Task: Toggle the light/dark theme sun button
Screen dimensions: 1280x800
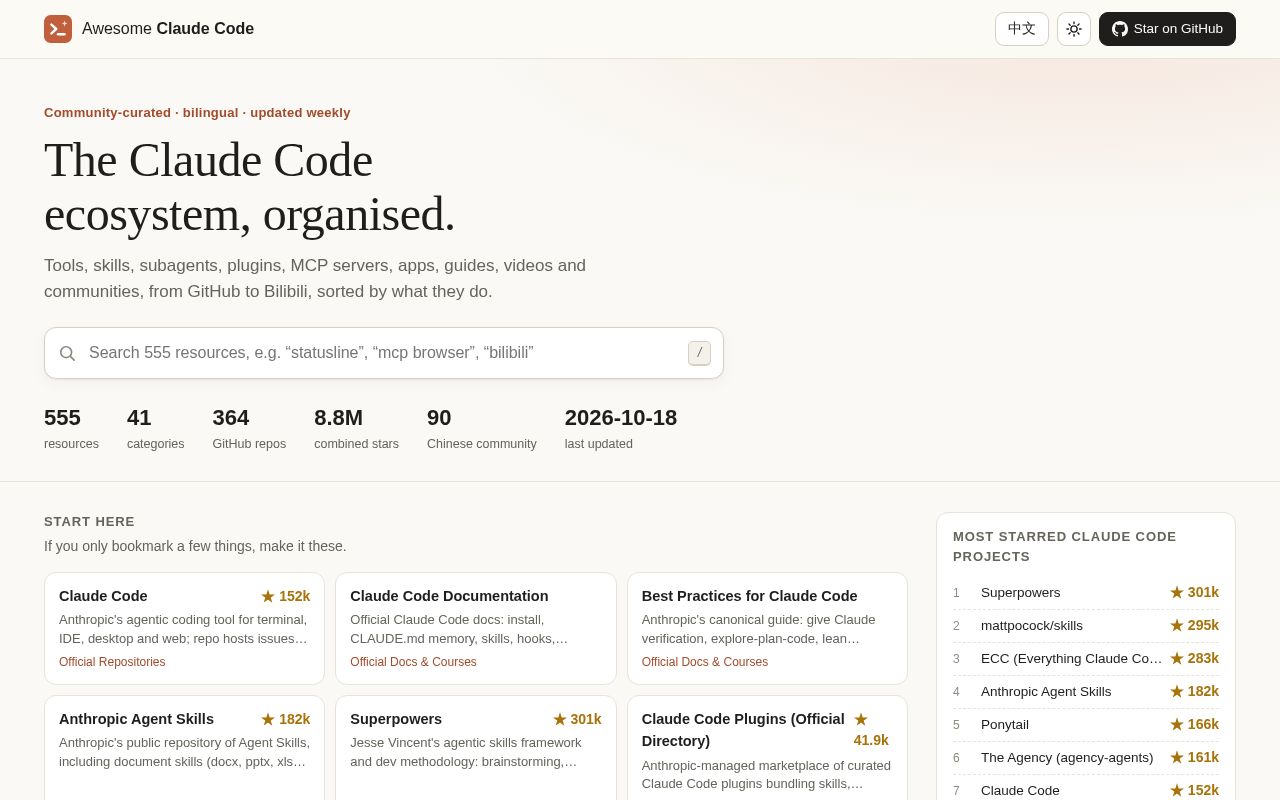Action: tap(1074, 29)
